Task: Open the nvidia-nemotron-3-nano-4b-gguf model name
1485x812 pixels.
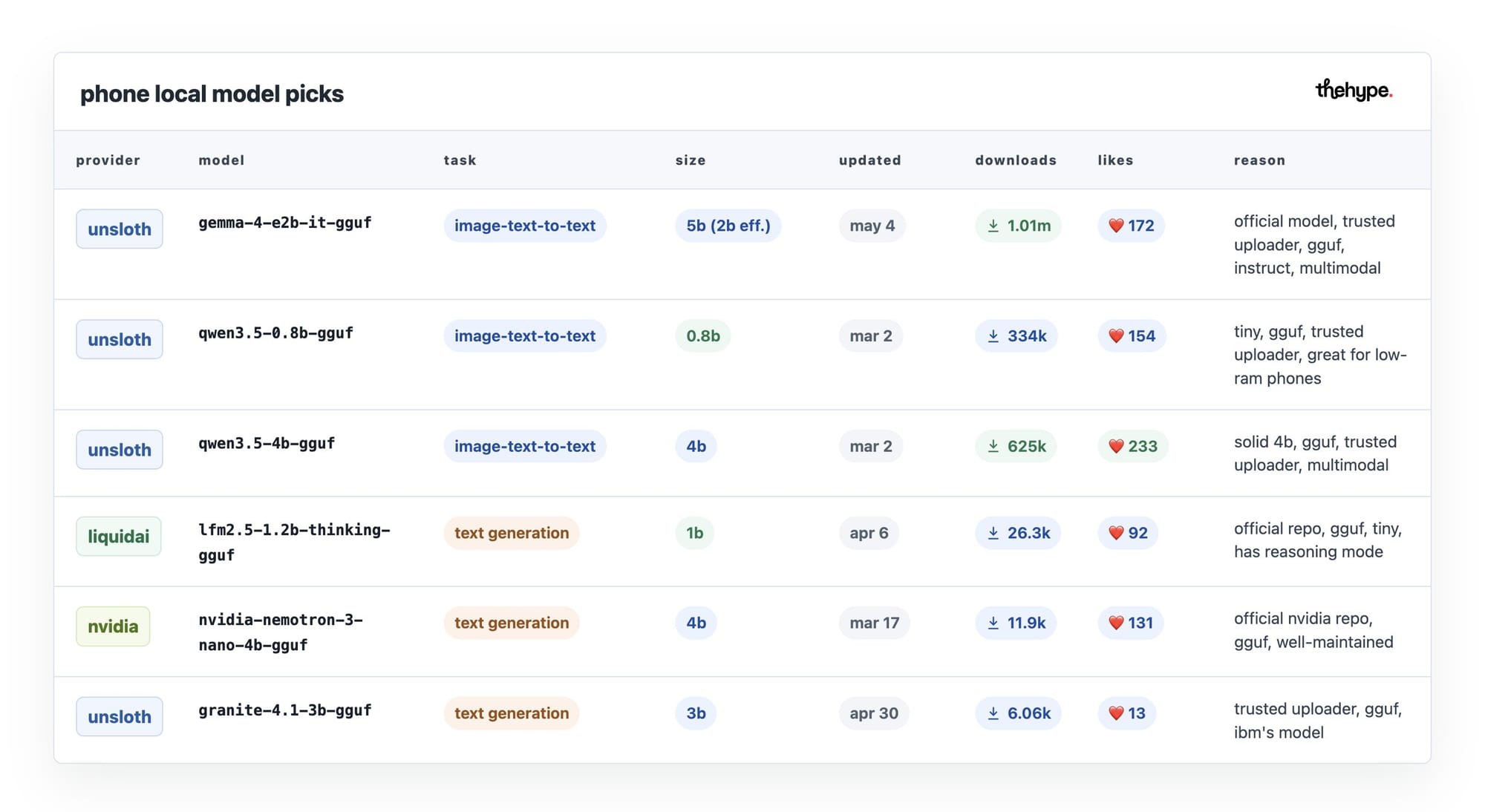Action: [281, 632]
